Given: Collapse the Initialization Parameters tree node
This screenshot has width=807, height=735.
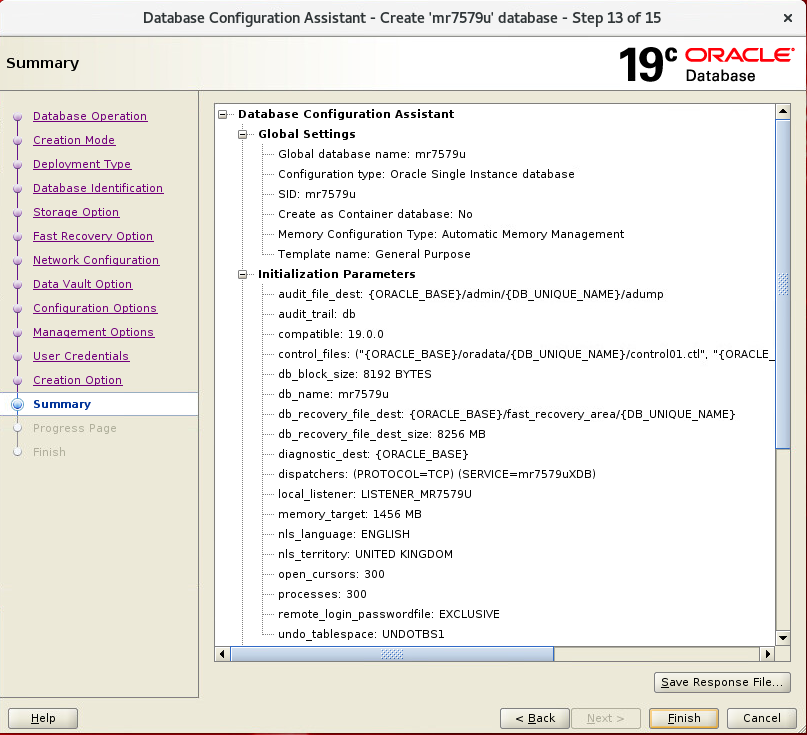Looking at the screenshot, I should pos(242,274).
